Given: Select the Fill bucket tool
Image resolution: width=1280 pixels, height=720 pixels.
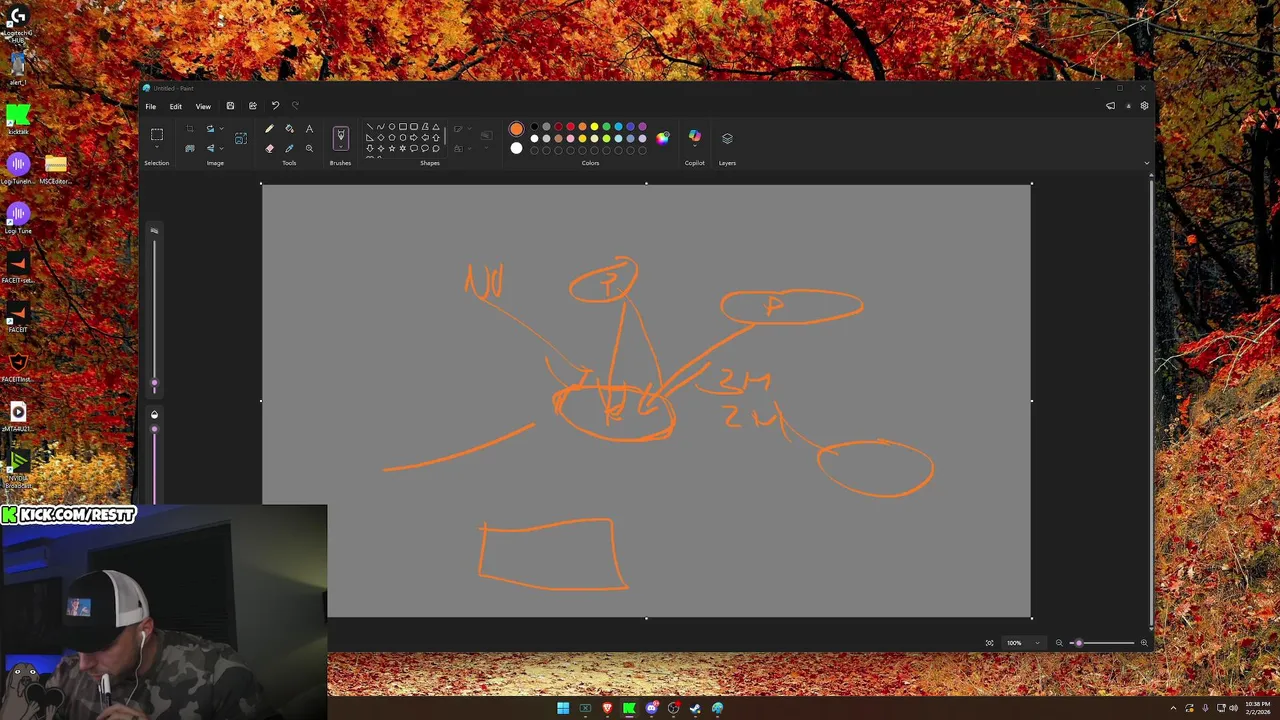Looking at the screenshot, I should [289, 129].
